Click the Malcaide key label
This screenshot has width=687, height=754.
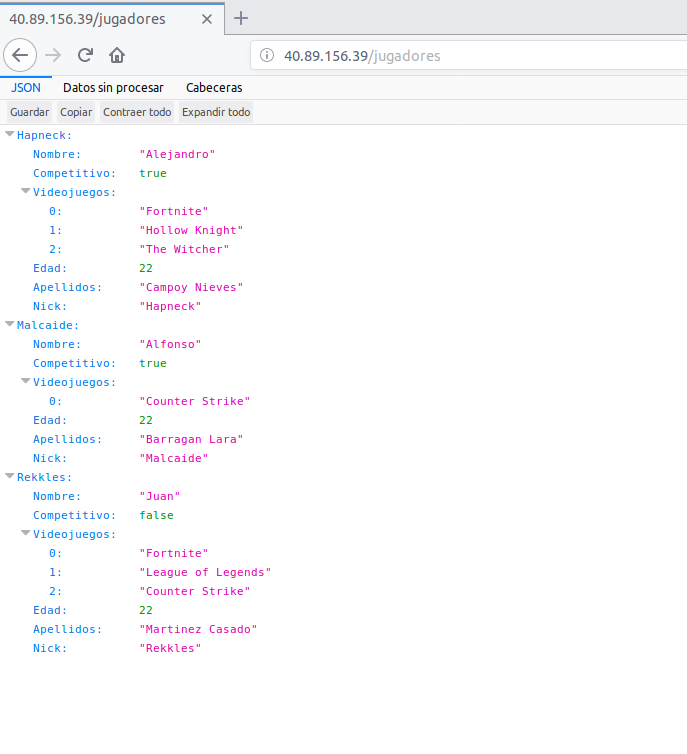pyautogui.click(x=48, y=325)
